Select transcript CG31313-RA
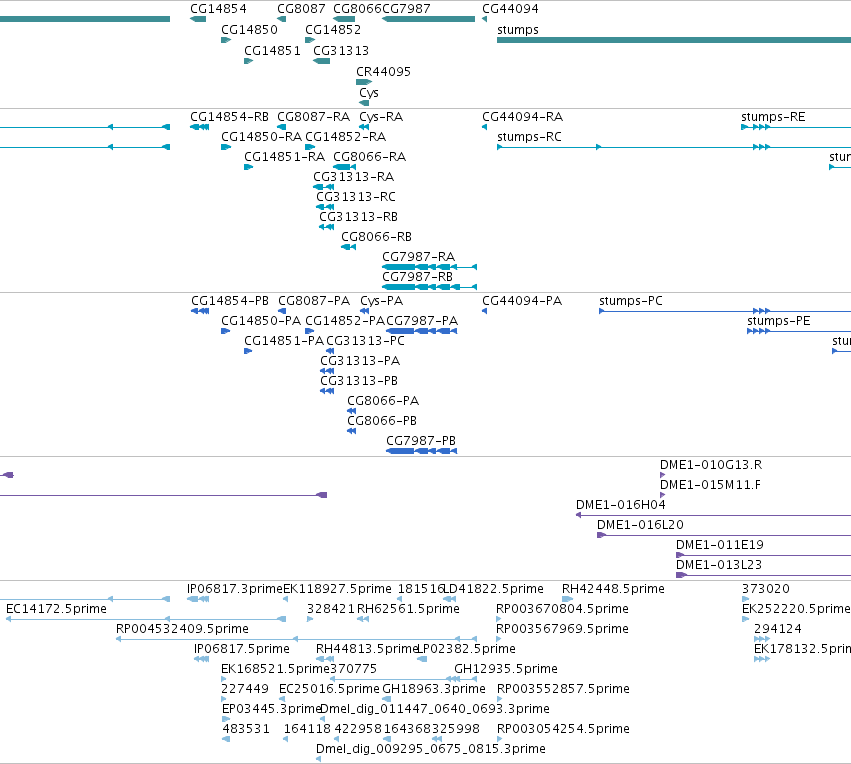 (x=353, y=177)
